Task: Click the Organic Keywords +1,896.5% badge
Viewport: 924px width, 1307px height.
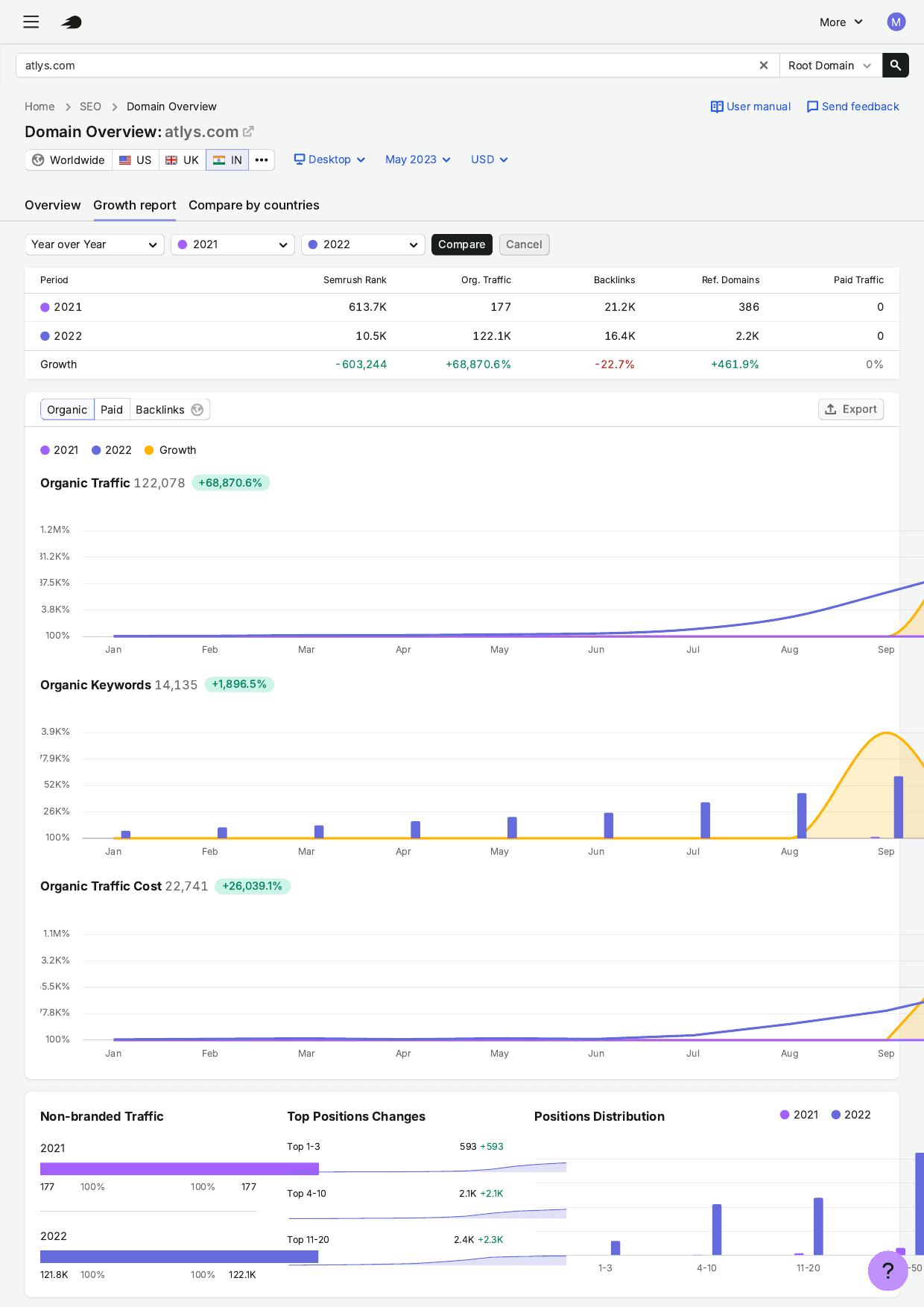Action: point(239,684)
